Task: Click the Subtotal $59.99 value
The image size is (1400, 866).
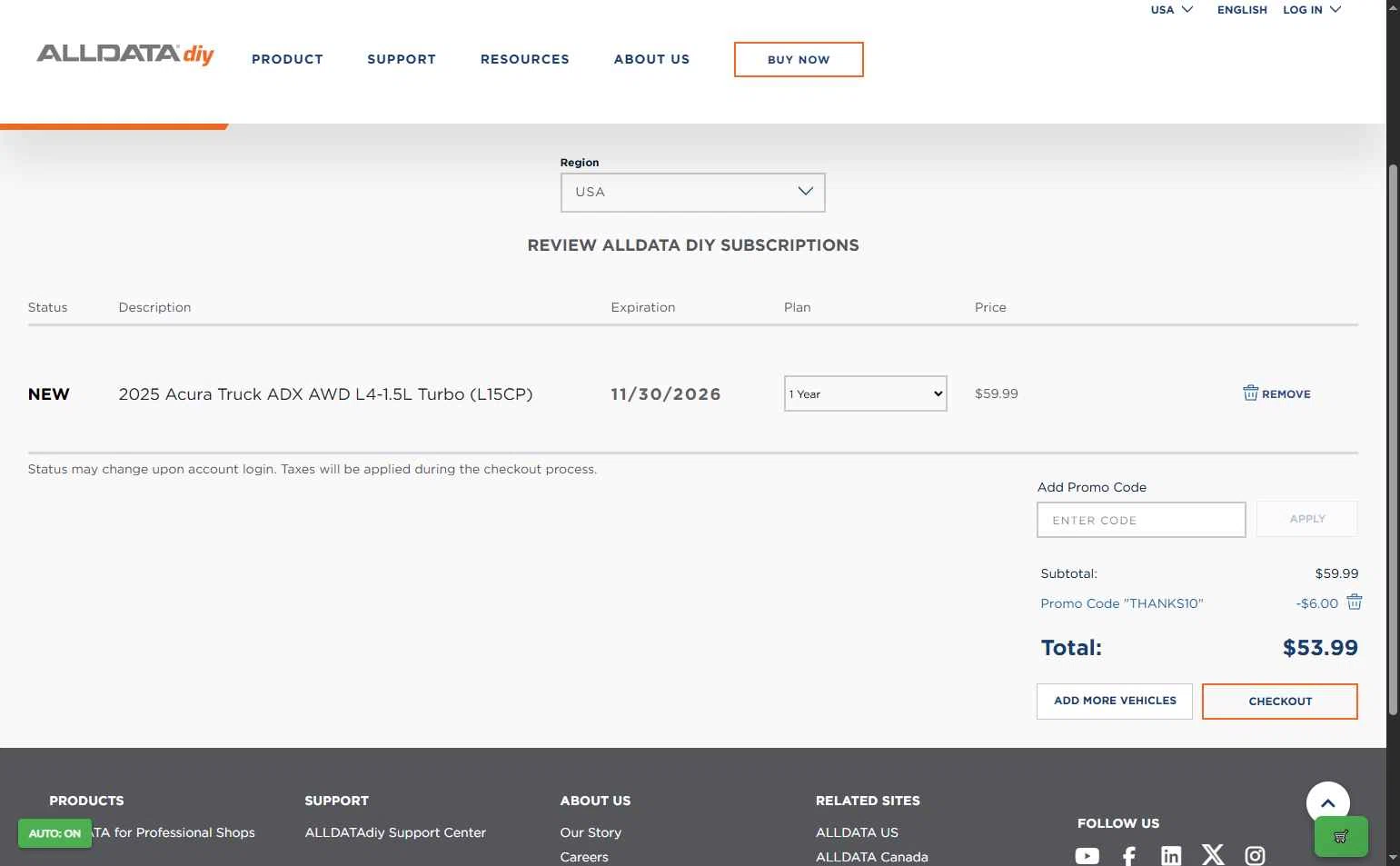Action: pos(1336,573)
